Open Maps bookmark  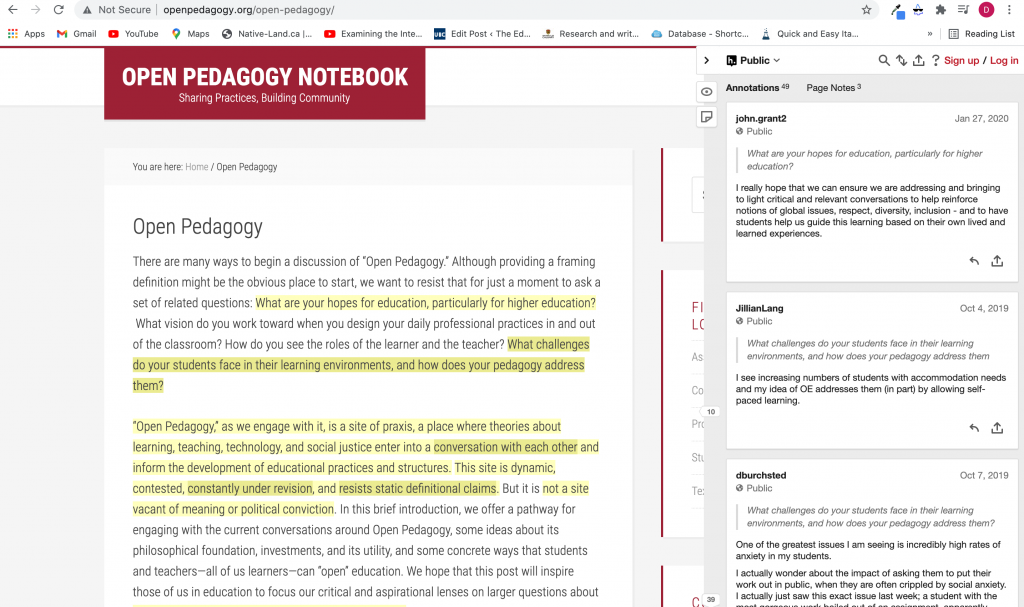tap(190, 34)
